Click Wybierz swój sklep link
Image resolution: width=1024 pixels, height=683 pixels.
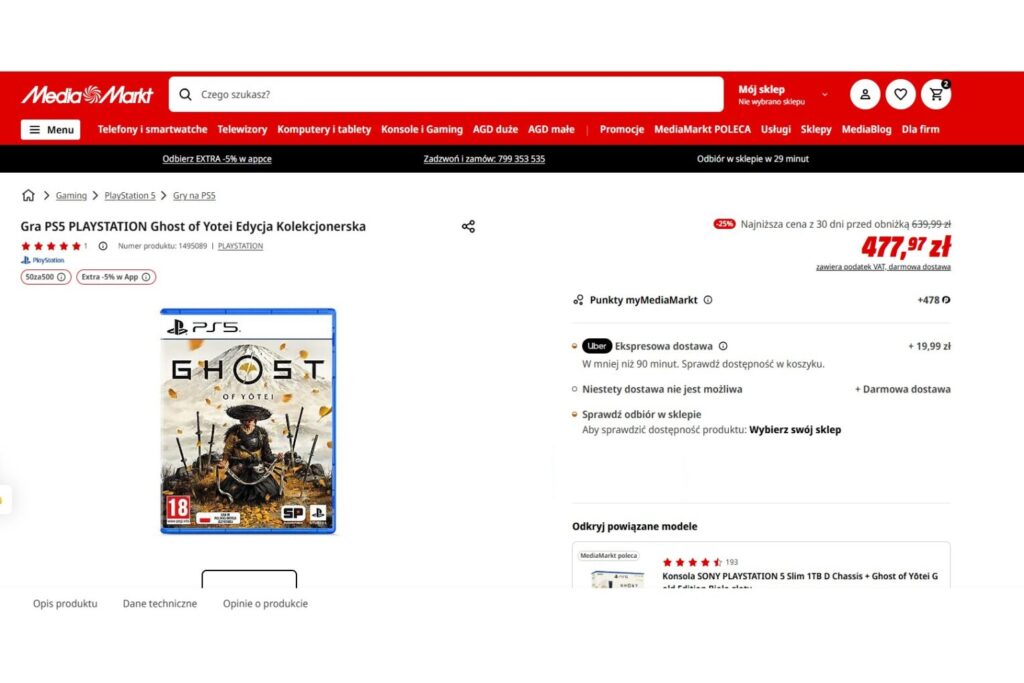pyautogui.click(x=795, y=430)
